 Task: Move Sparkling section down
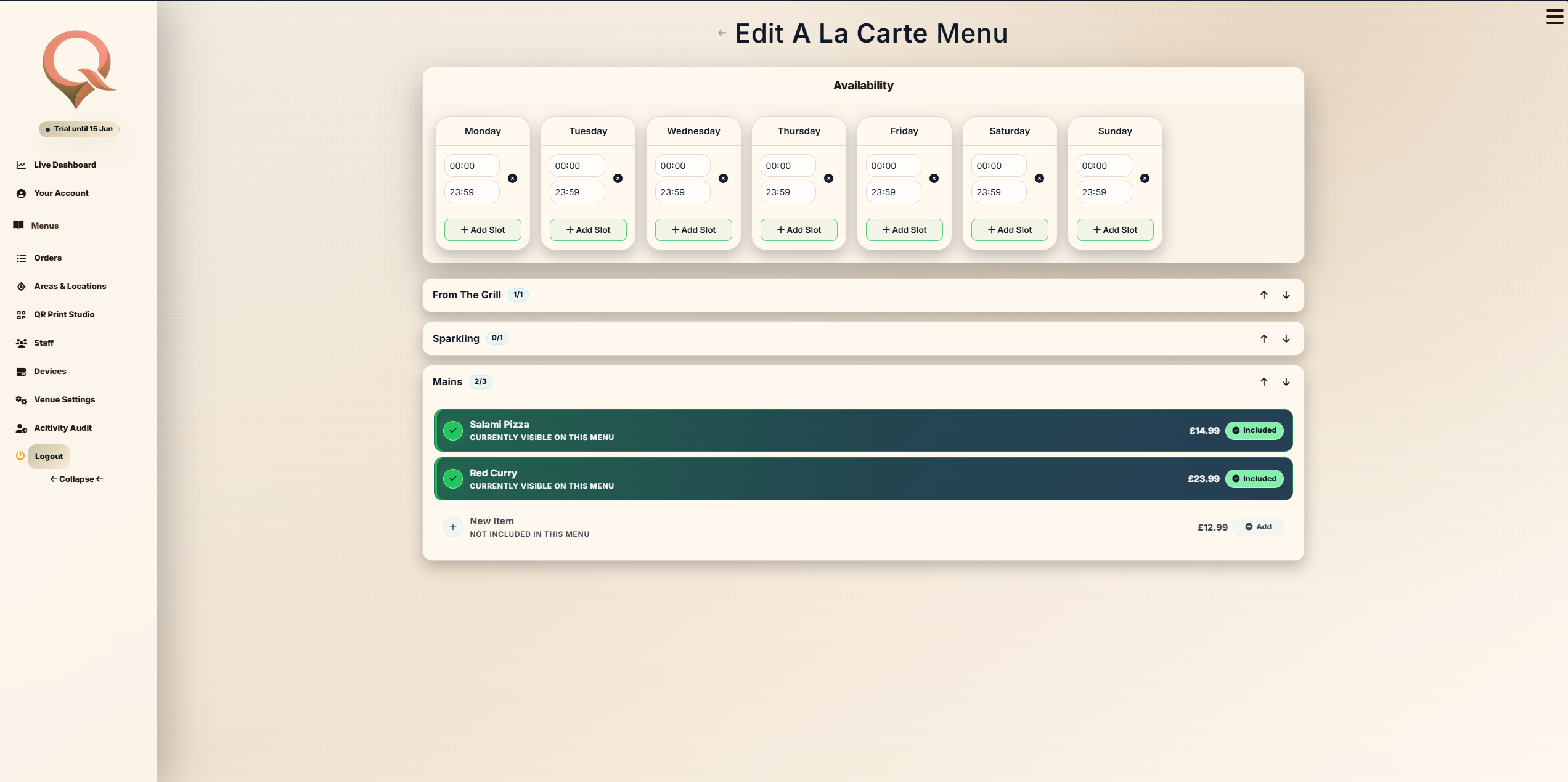(1286, 339)
